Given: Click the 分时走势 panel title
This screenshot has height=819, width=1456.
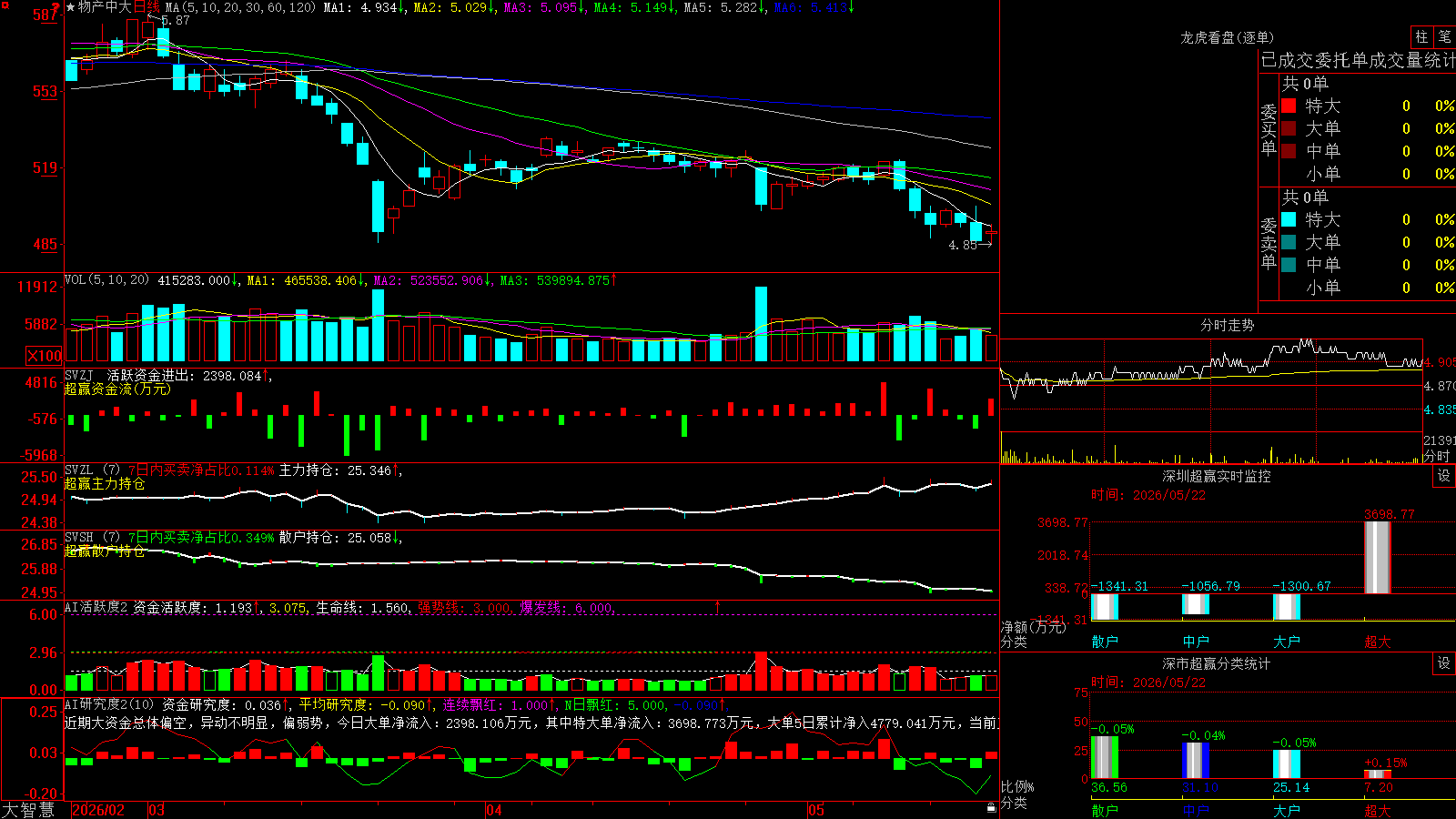Looking at the screenshot, I should tap(1227, 325).
